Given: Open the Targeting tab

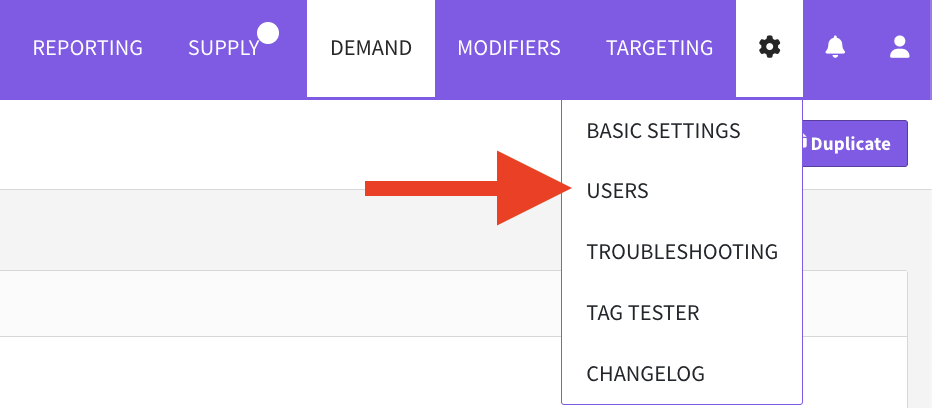Looking at the screenshot, I should [659, 48].
